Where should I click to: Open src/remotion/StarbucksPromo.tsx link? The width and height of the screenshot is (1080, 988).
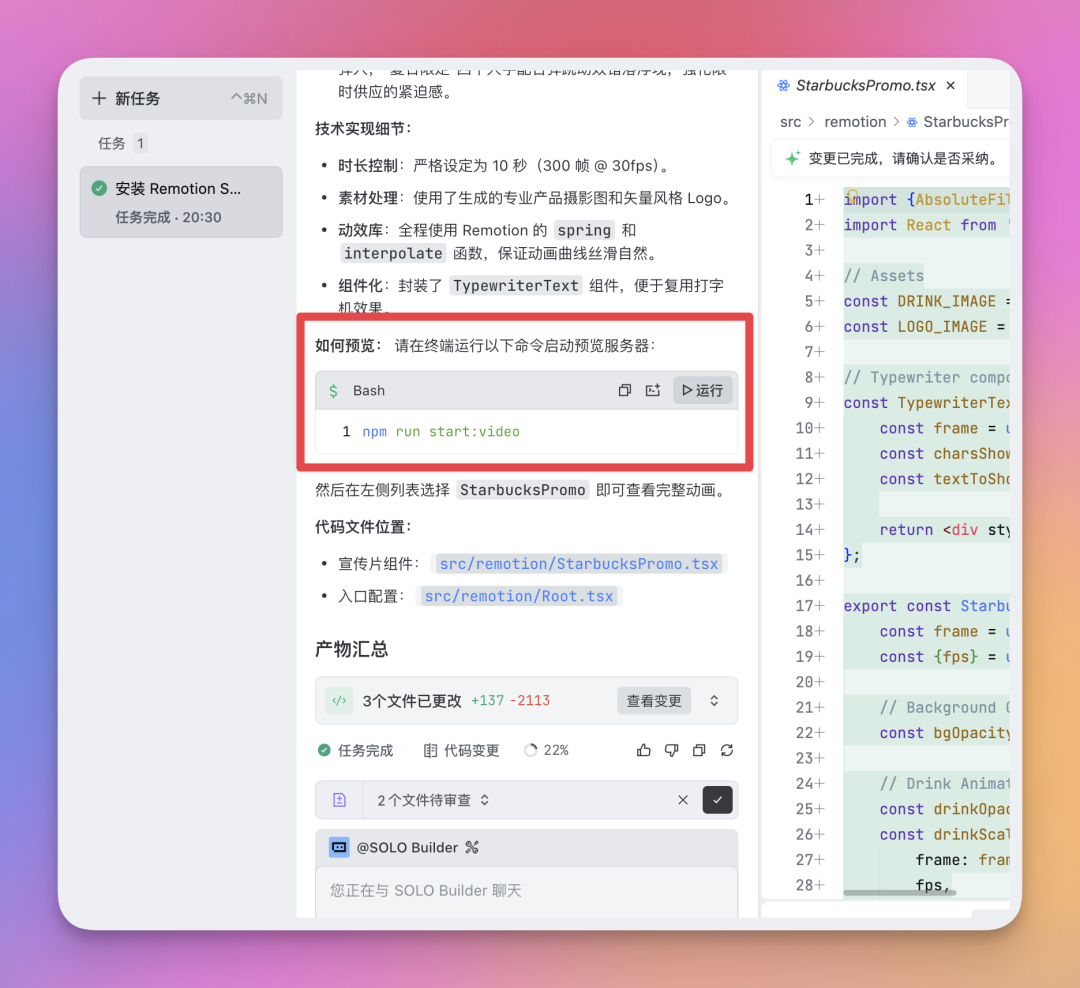(x=579, y=564)
